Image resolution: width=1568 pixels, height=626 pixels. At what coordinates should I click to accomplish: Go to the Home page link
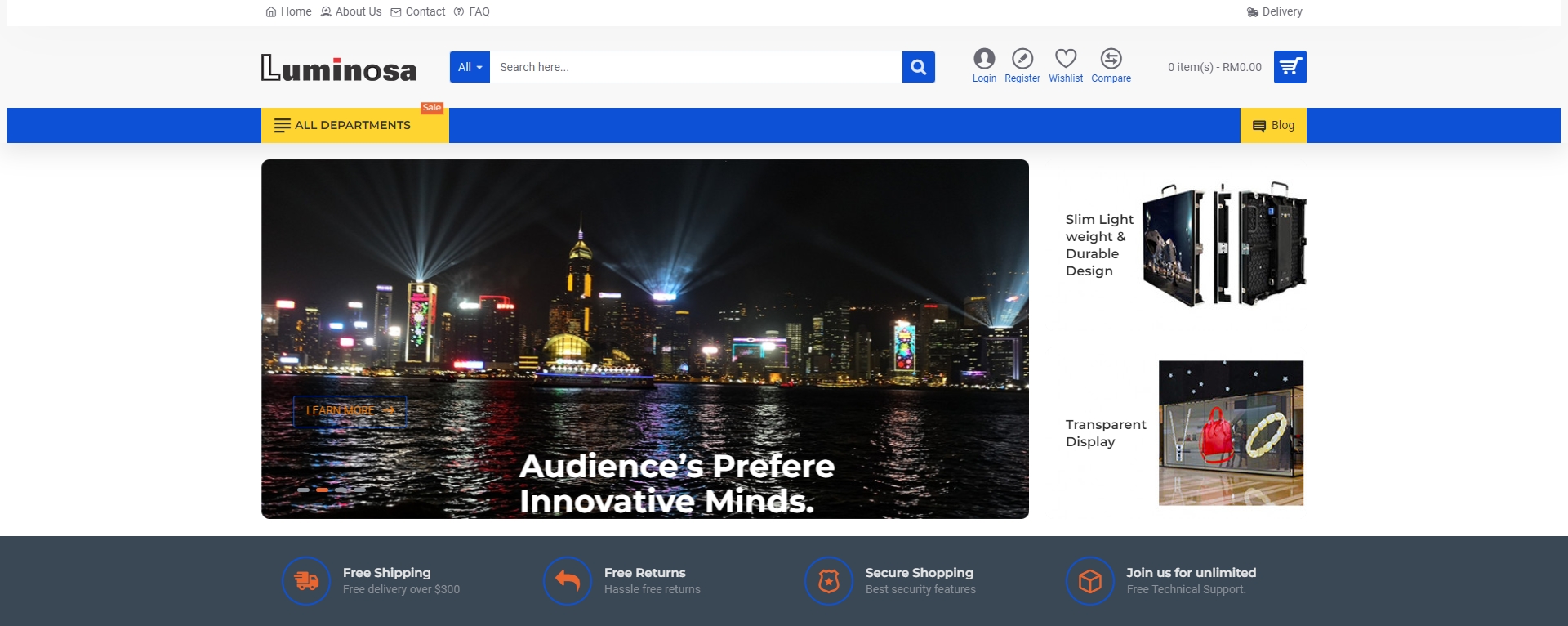288,11
